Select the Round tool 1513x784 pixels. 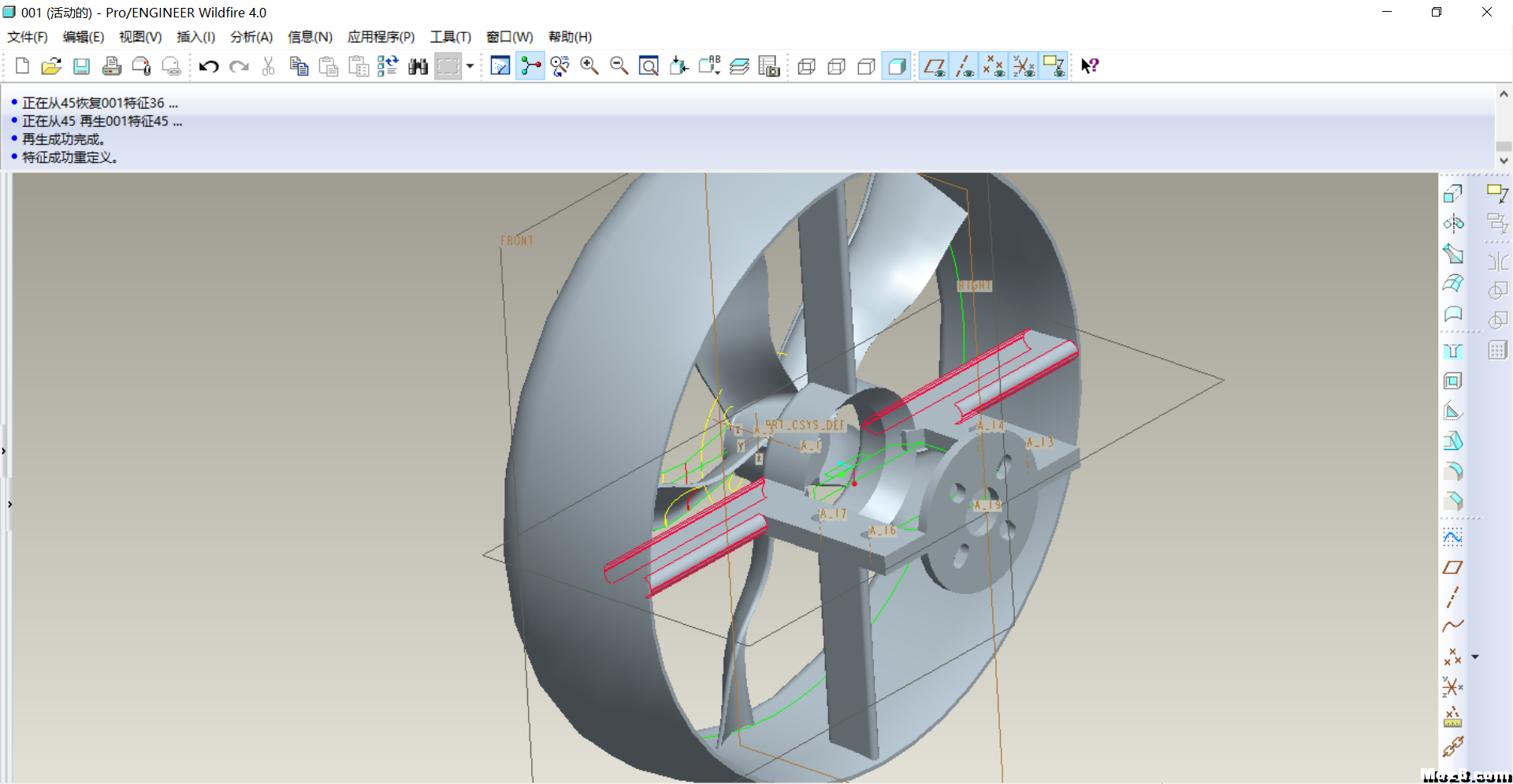1453,471
